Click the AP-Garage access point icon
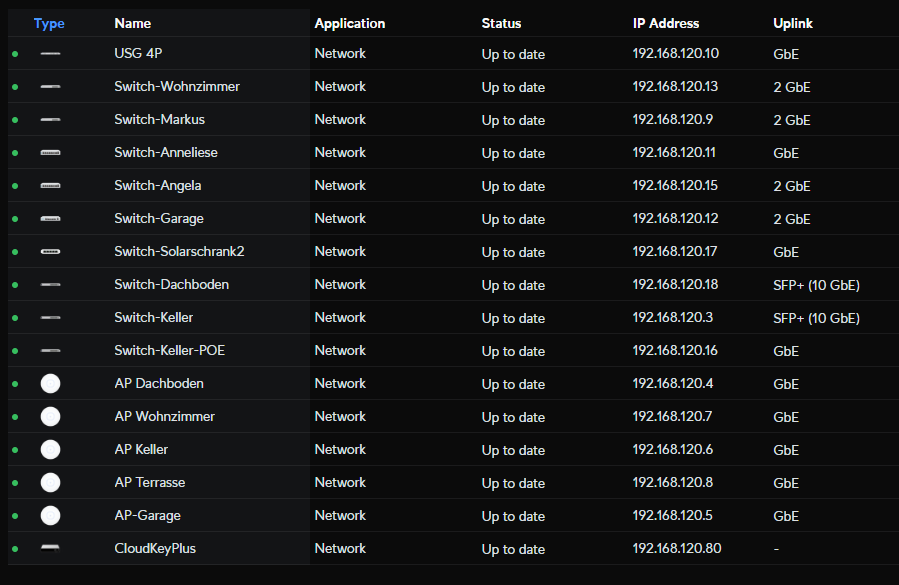 (x=50, y=516)
